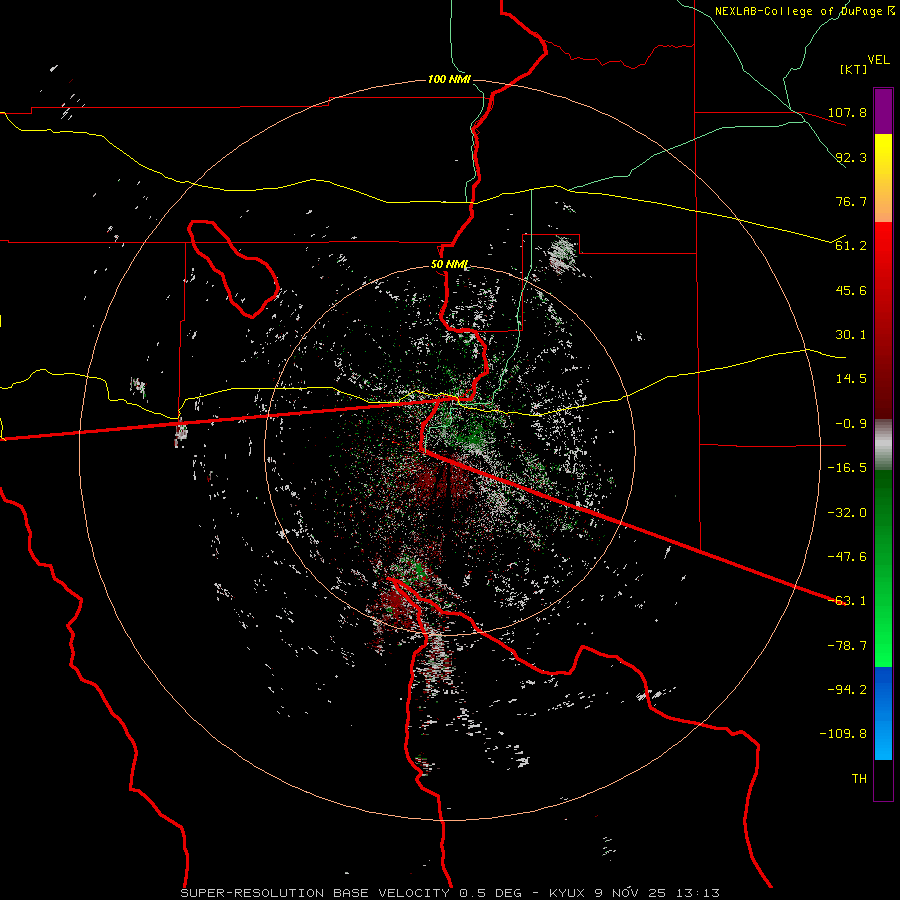Click the 45.6 velocity scale value
Viewport: 900px width, 900px height.
tap(851, 290)
